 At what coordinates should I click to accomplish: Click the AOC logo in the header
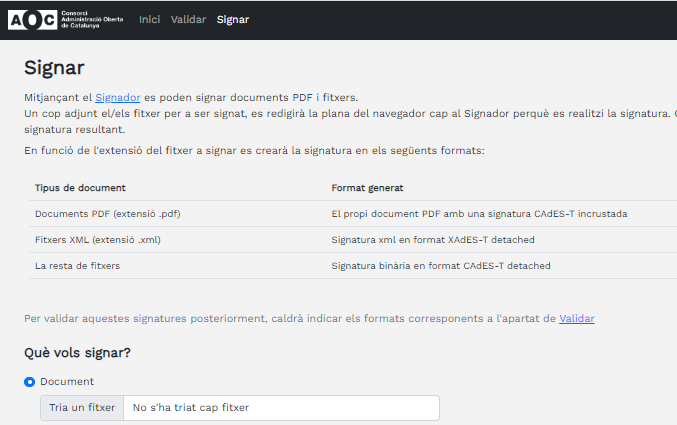pos(66,20)
